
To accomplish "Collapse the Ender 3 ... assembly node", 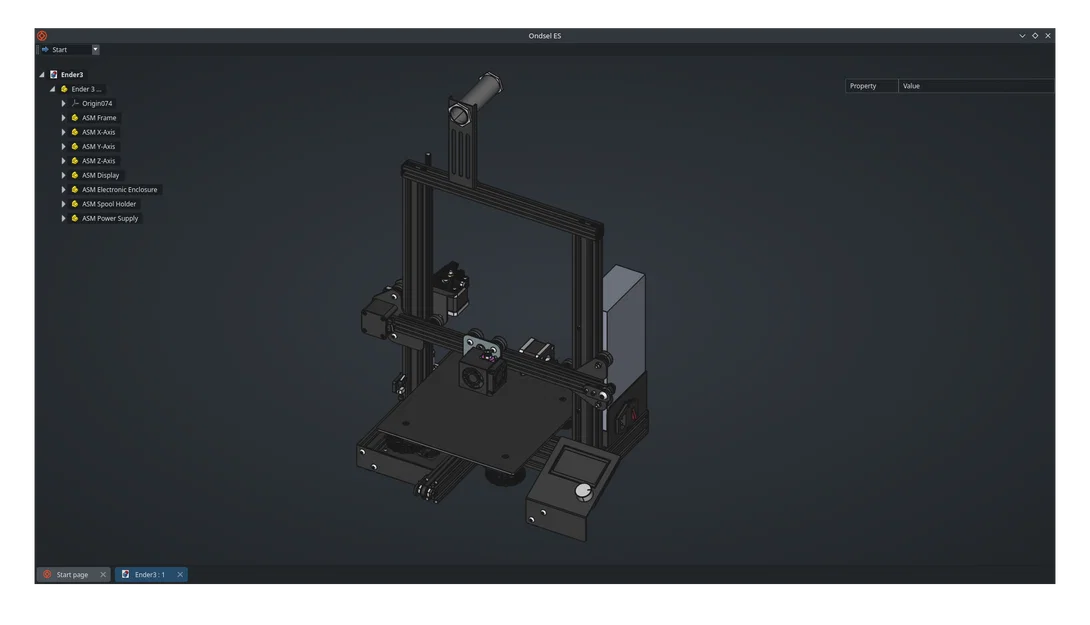I will tap(52, 89).
